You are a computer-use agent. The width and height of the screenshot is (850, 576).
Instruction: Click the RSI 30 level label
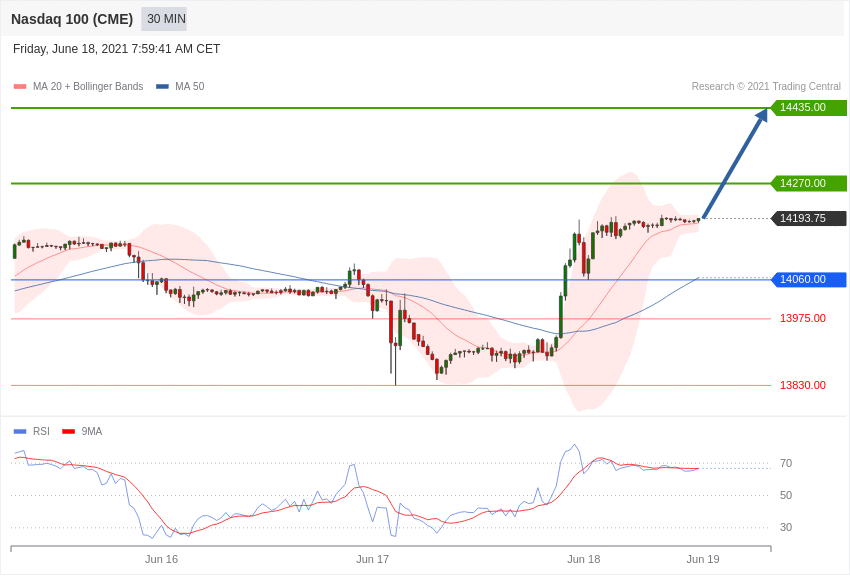pyautogui.click(x=786, y=527)
